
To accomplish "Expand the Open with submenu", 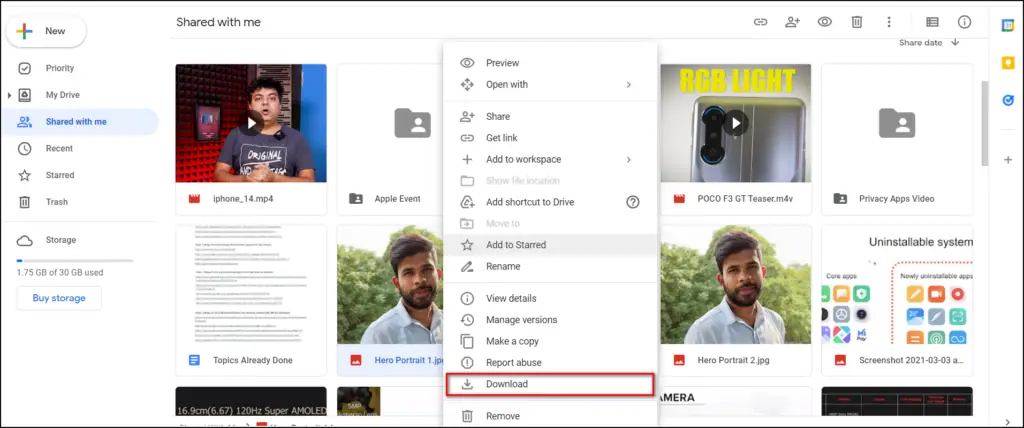I will click(x=550, y=84).
